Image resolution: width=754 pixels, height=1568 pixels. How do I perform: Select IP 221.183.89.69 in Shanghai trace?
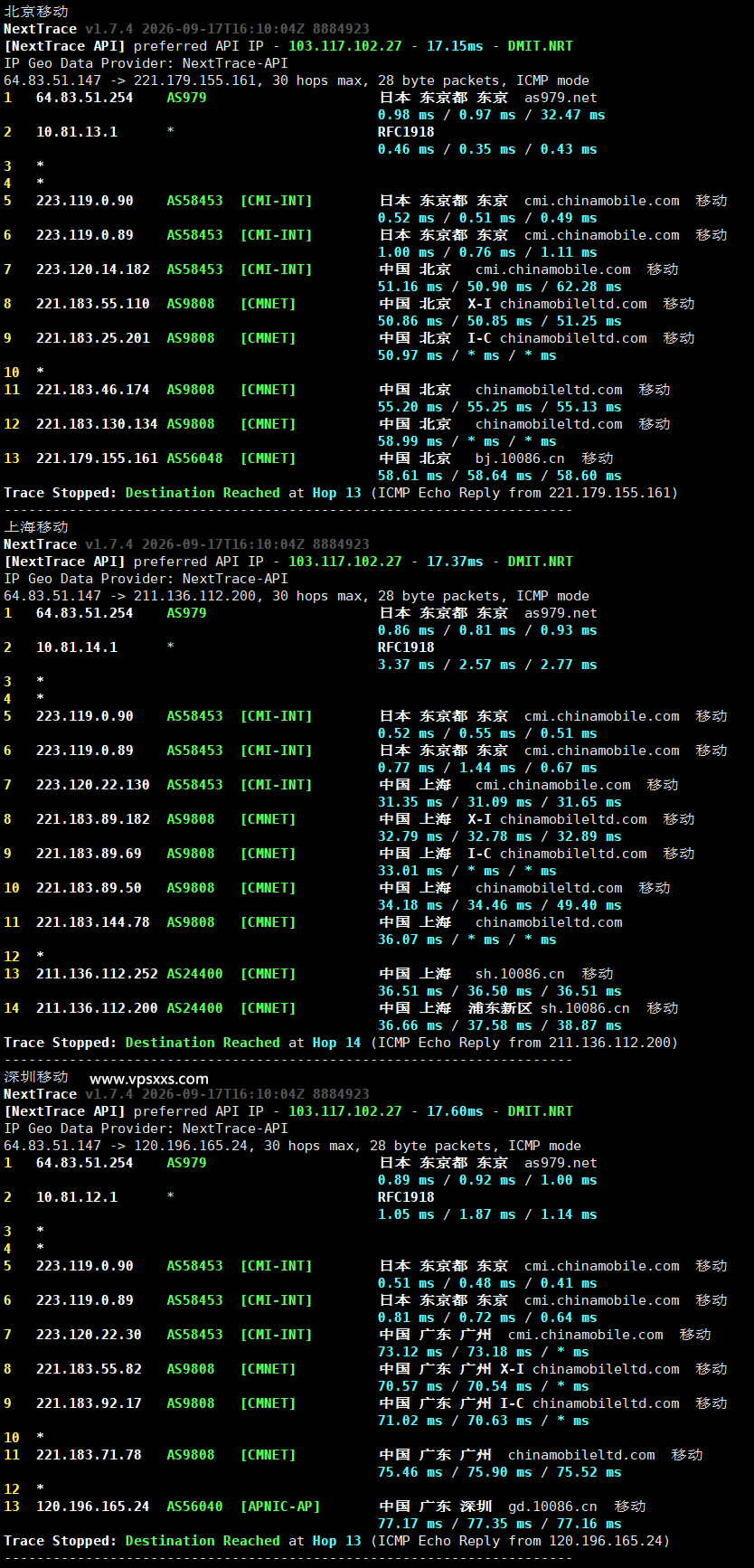coord(89,854)
